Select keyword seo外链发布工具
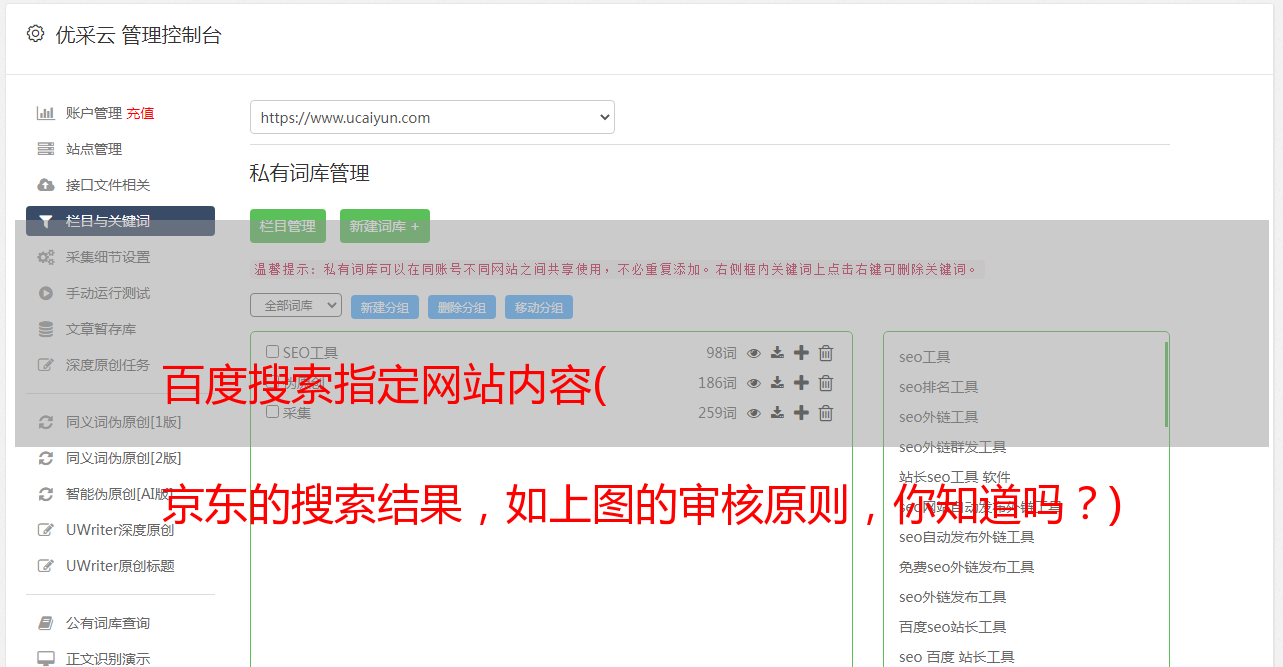 click(953, 597)
